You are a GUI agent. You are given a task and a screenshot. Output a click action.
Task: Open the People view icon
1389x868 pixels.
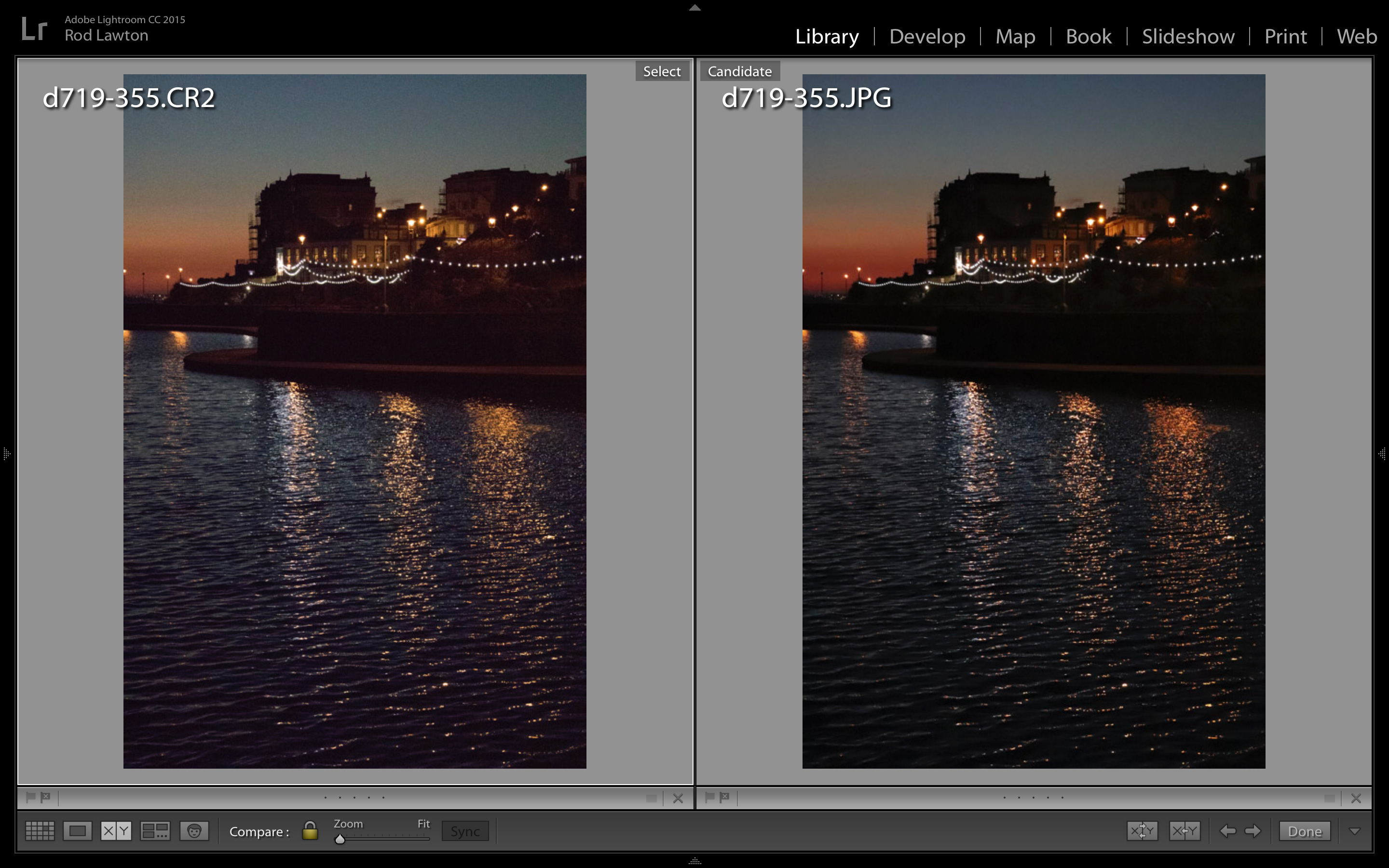coord(194,831)
